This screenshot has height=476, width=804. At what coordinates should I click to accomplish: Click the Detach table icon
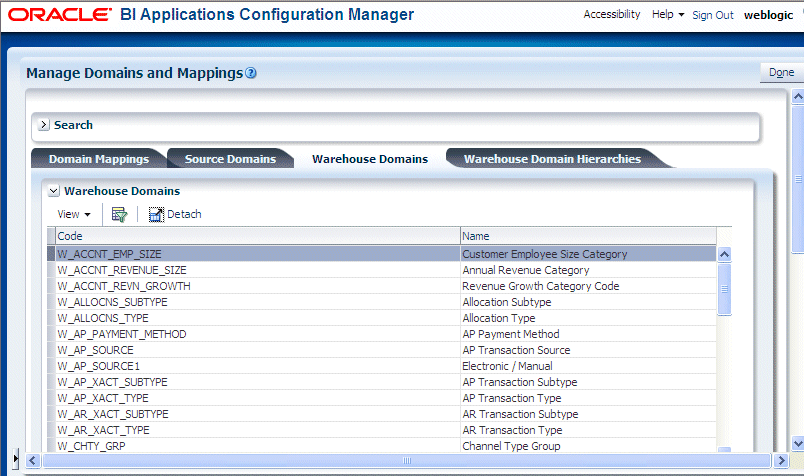156,214
